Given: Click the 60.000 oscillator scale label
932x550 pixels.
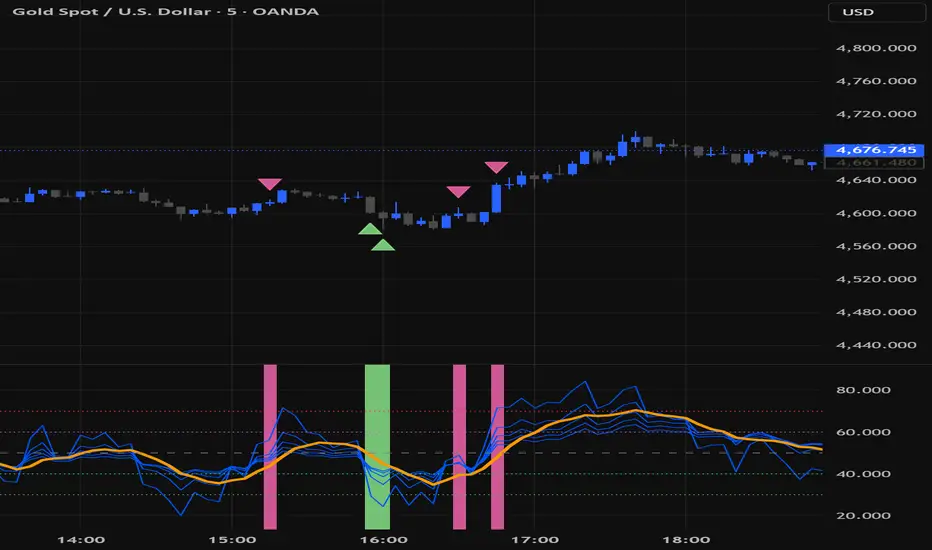Looking at the screenshot, I should 864,432.
